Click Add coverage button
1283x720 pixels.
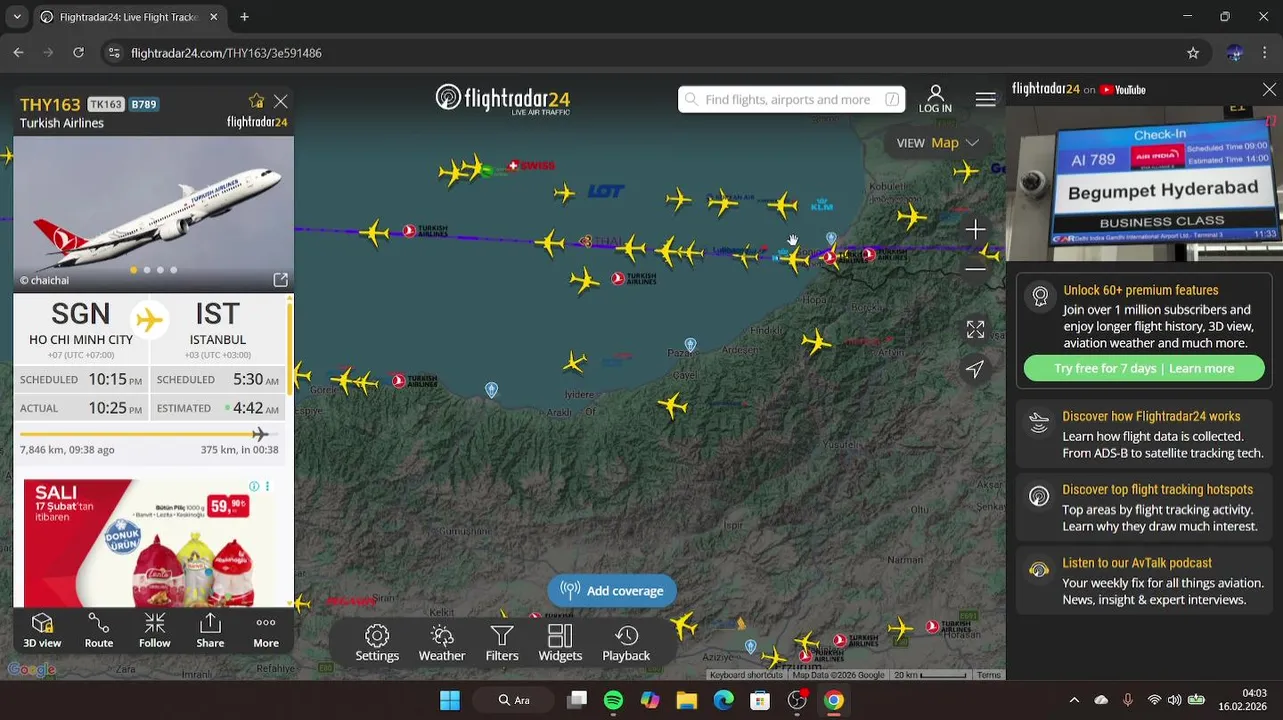(x=612, y=591)
